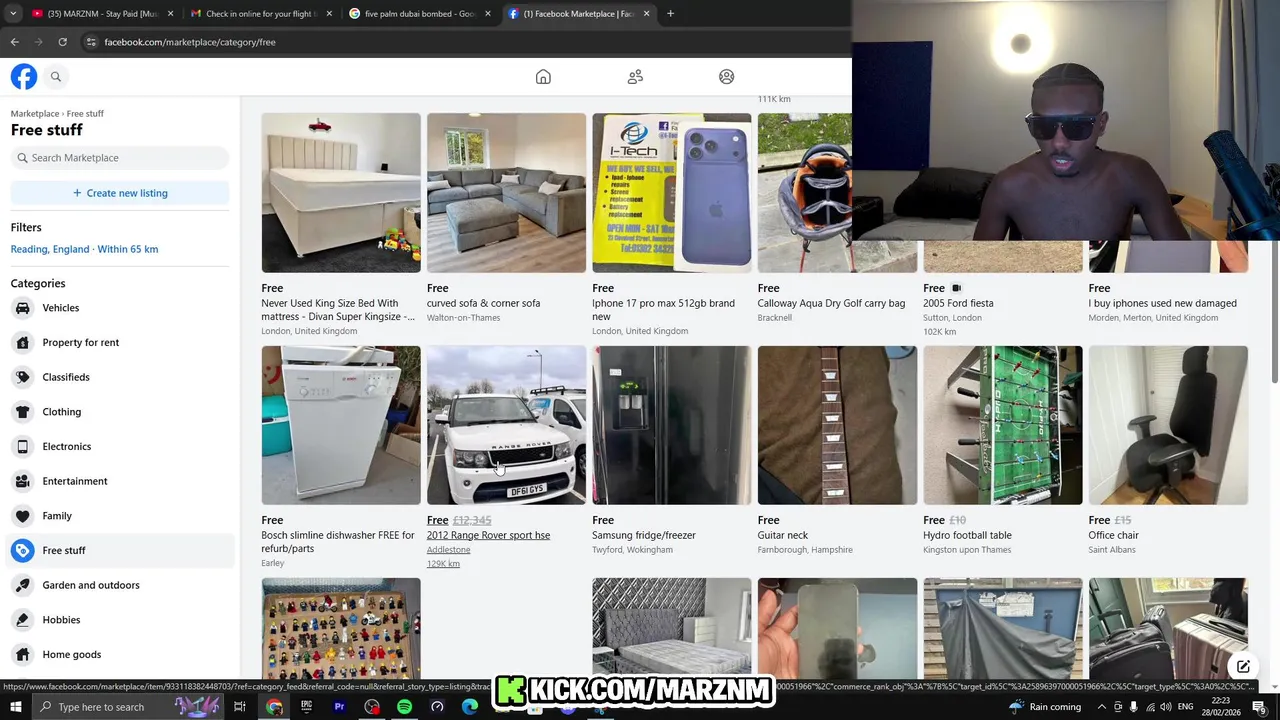
Task: Open 2005 Ford fiesta listing title
Action: 958,303
